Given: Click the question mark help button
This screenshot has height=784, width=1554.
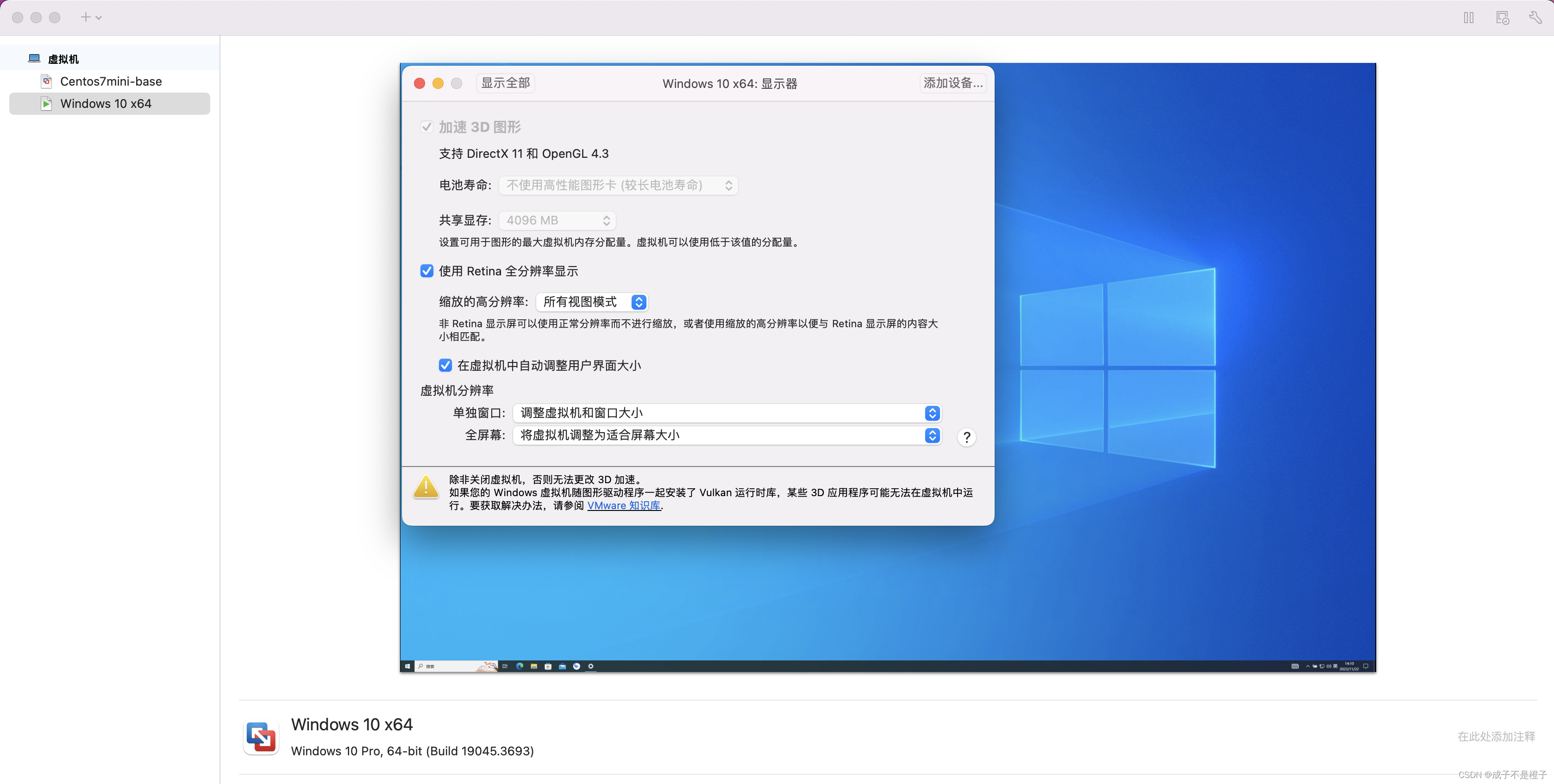Looking at the screenshot, I should 966,437.
